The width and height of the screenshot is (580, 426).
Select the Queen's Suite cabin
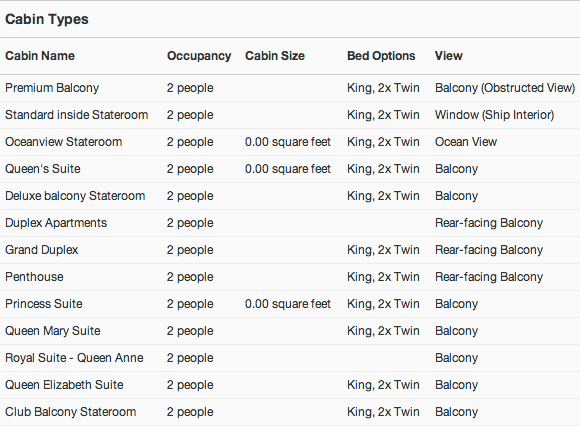(43, 169)
